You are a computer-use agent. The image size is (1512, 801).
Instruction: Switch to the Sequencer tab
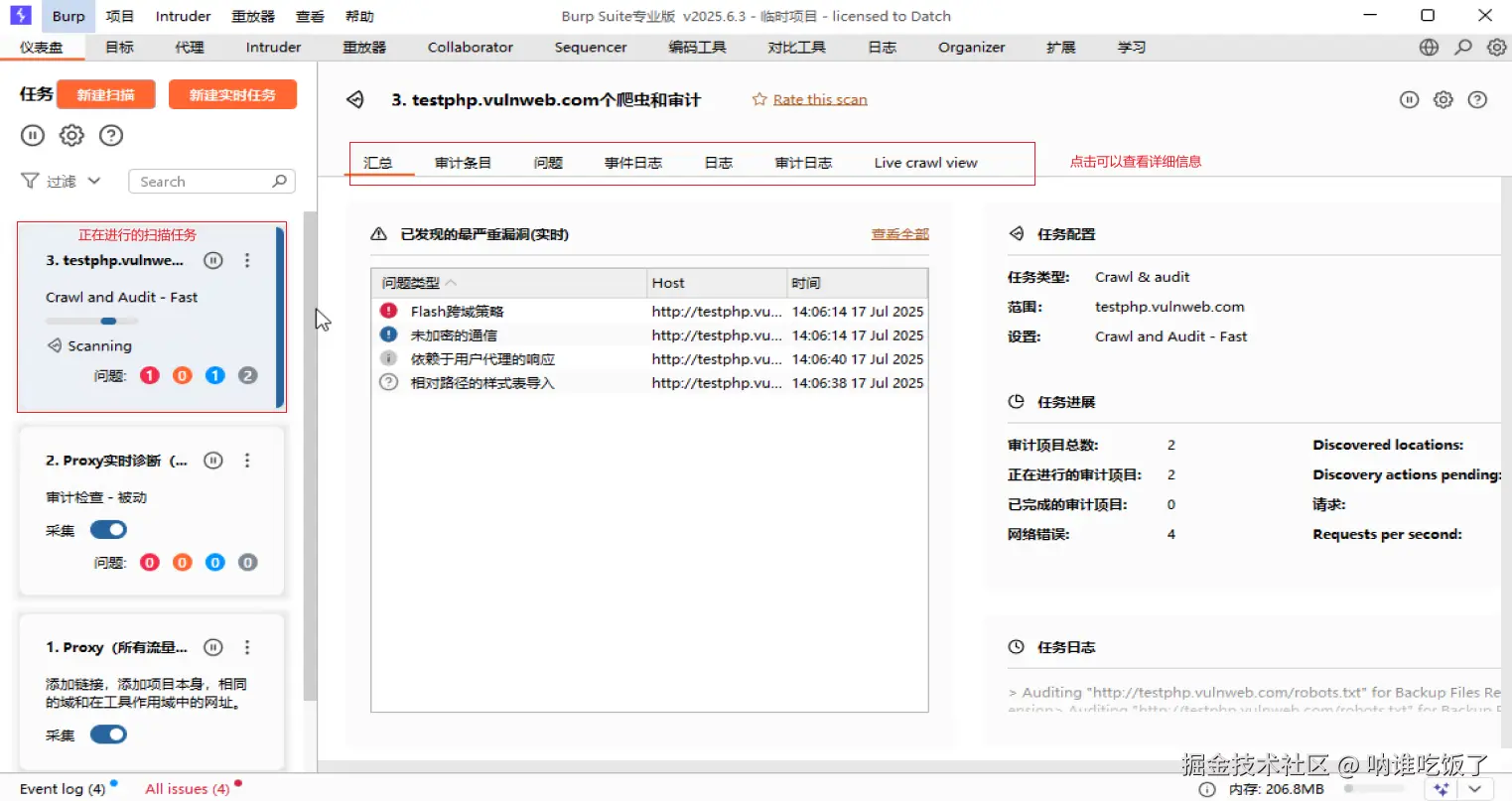pos(591,47)
